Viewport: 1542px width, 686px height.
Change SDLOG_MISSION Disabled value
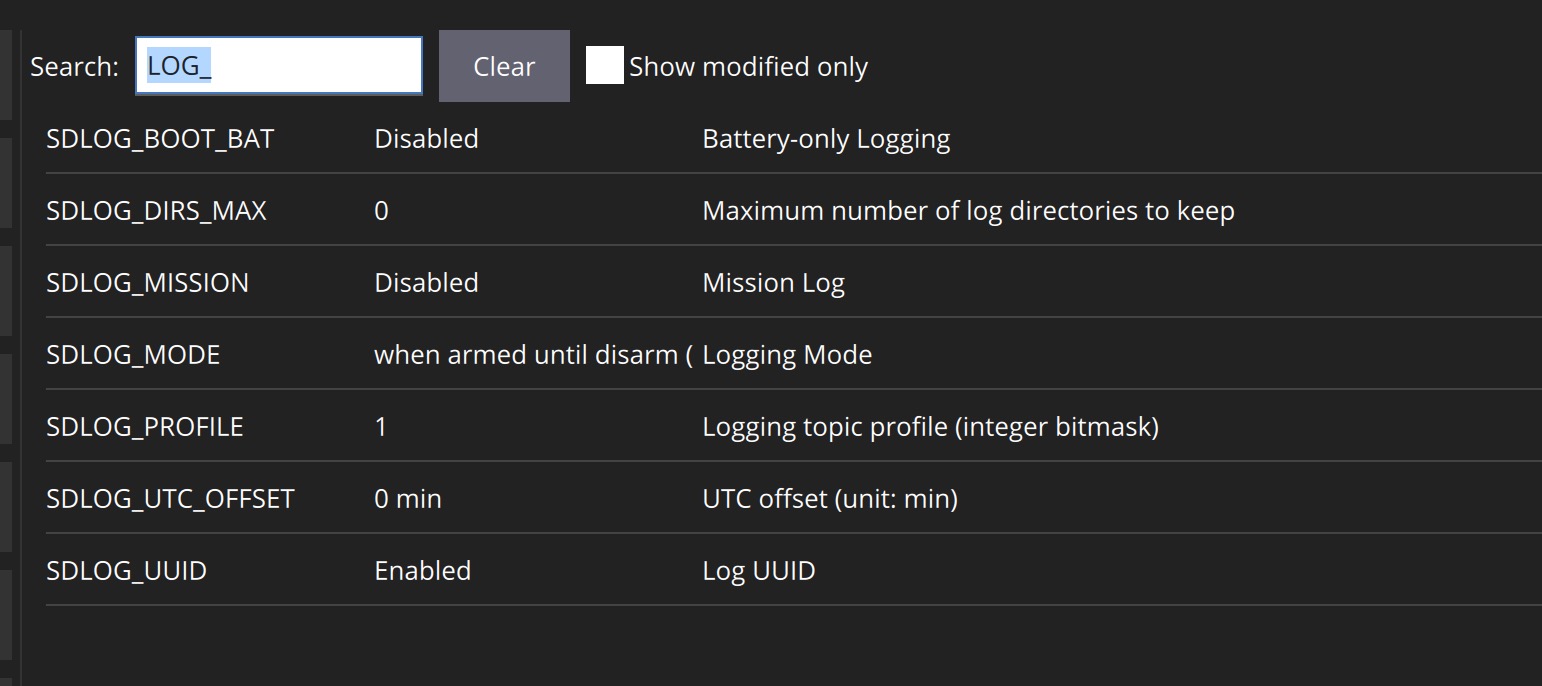coord(426,283)
